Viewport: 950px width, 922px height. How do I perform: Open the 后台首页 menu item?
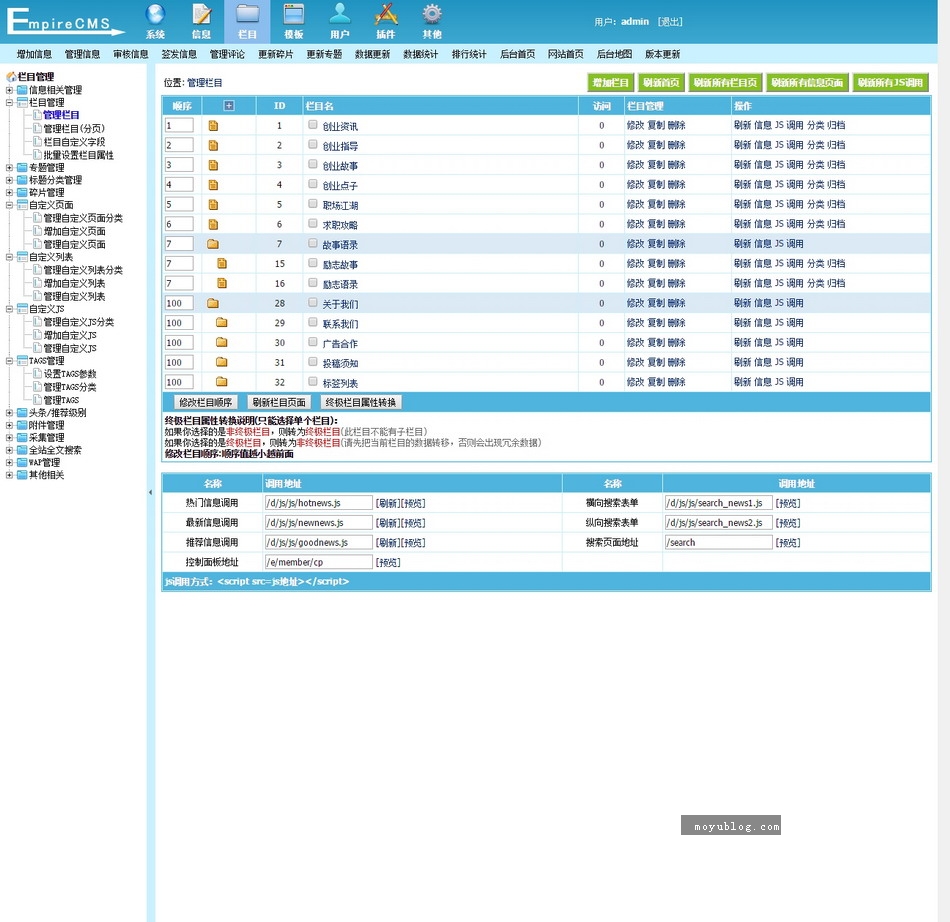517,55
